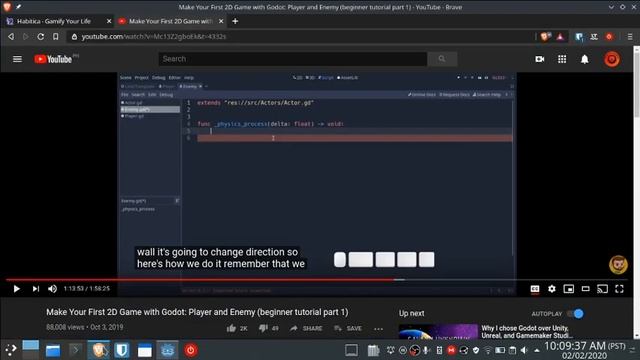Expand hidden system tray icons arrow
Image resolution: width=640 pixels, height=360 pixels.
[537, 350]
